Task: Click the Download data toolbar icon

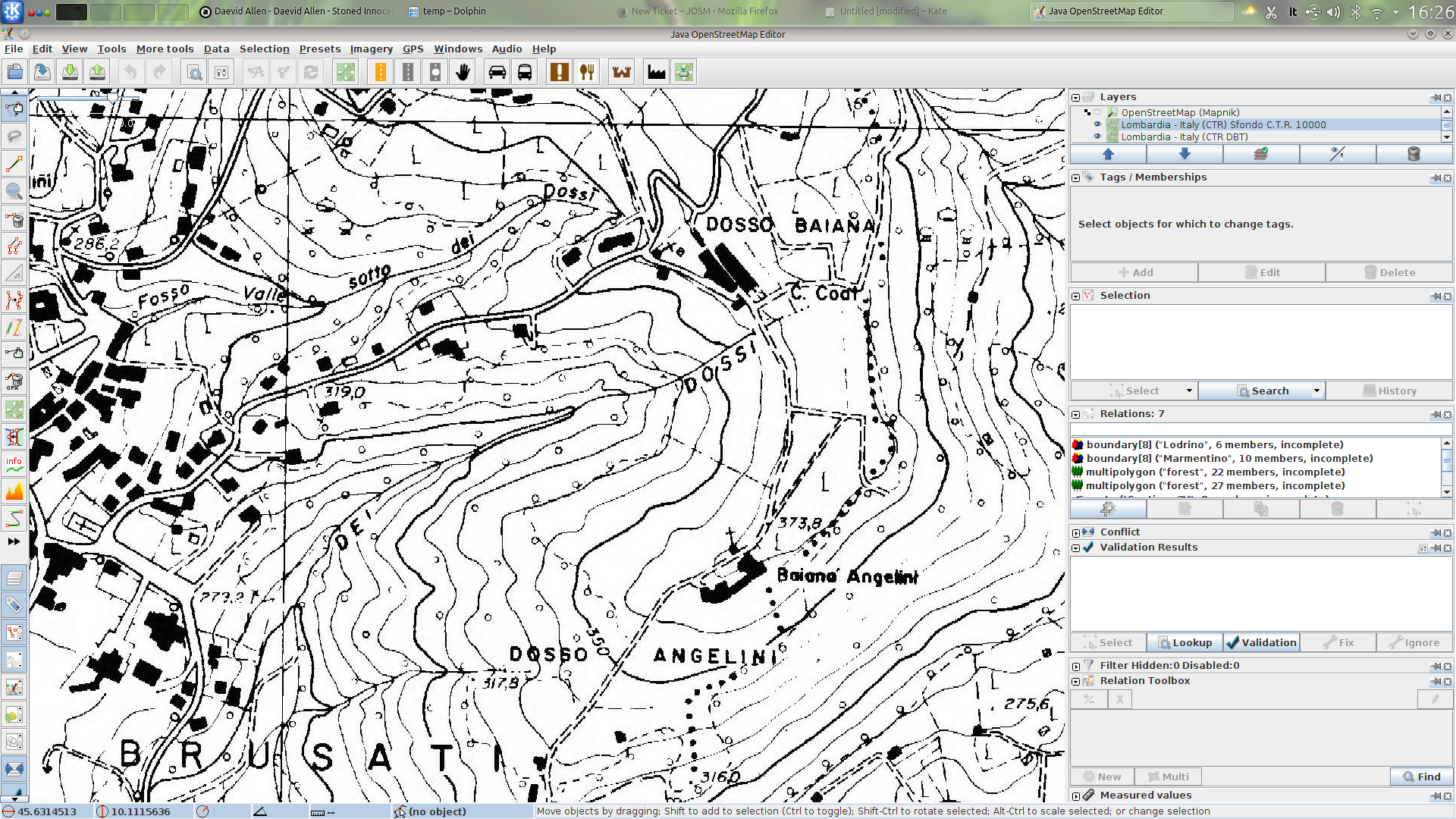Action: (x=70, y=72)
